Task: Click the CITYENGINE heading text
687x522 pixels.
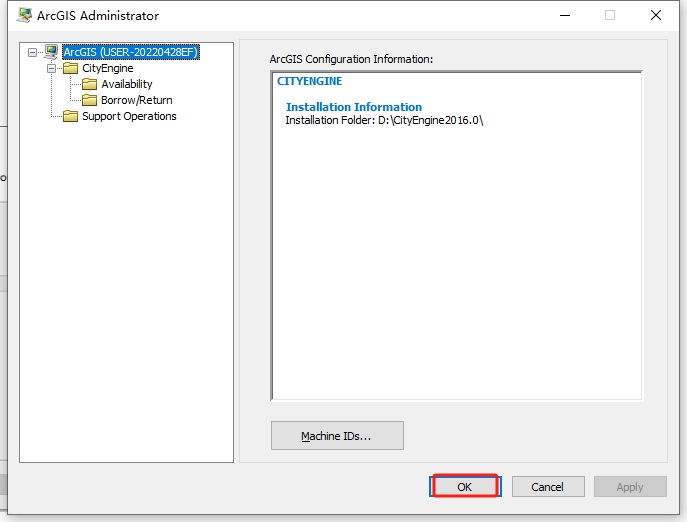Action: [x=309, y=81]
